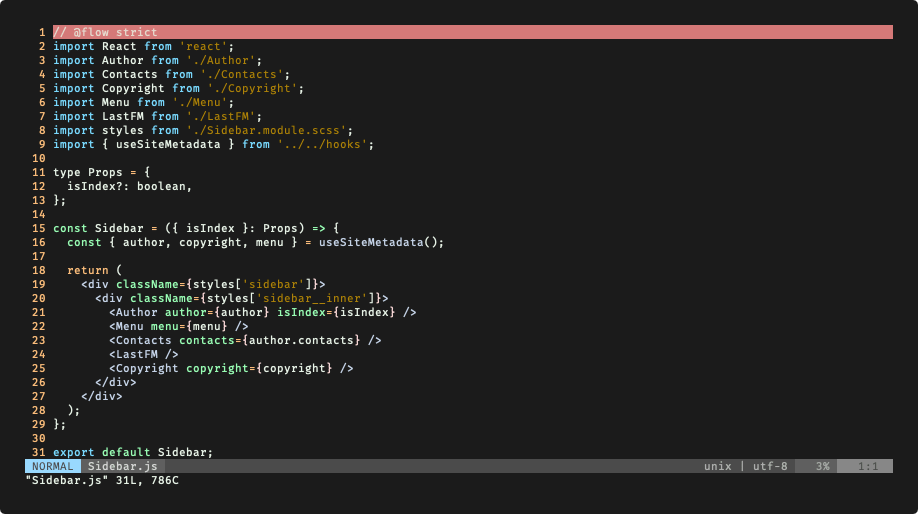
Task: Click the 'react' string on line 2
Action: 203,46
